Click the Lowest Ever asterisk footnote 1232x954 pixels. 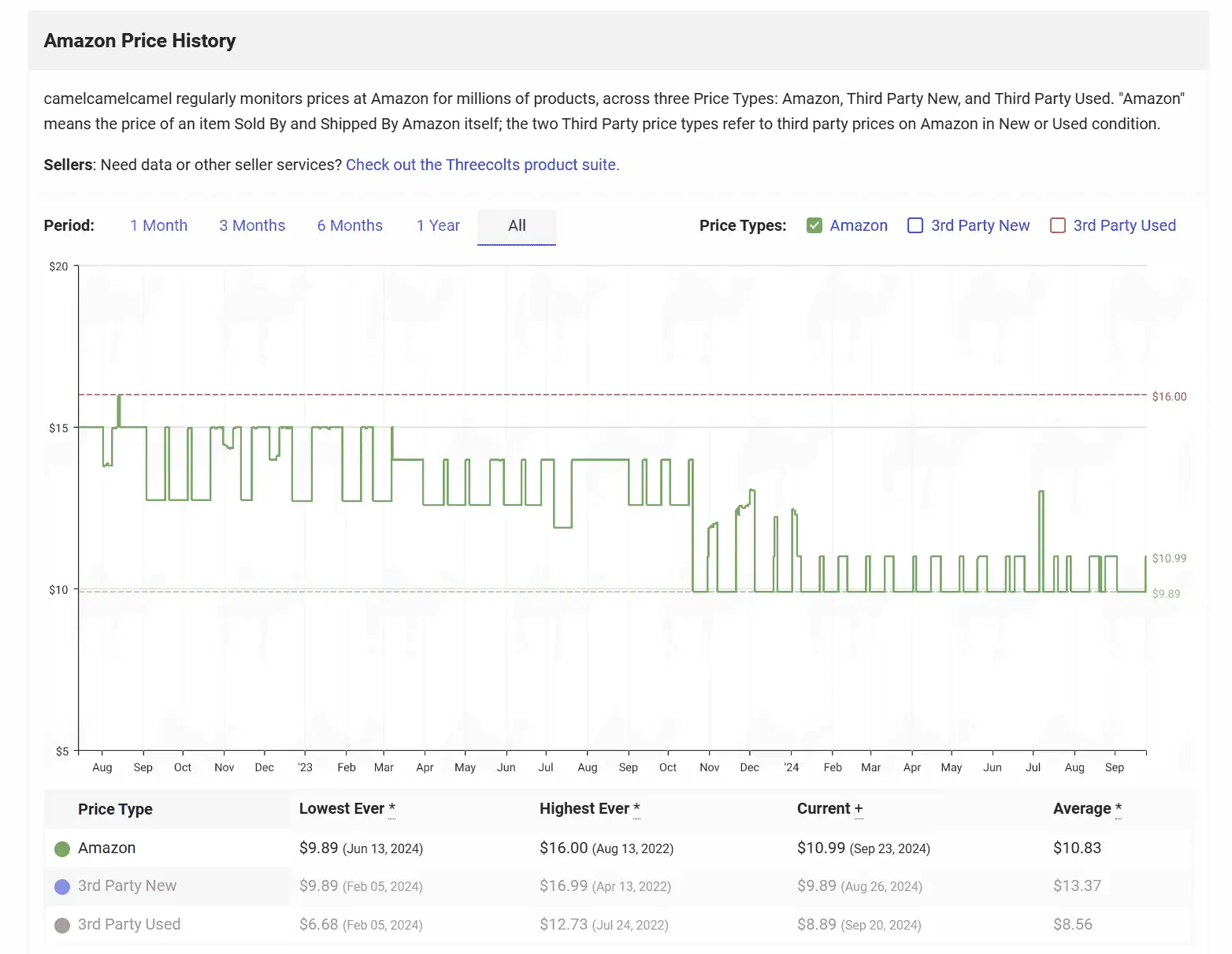click(x=391, y=808)
